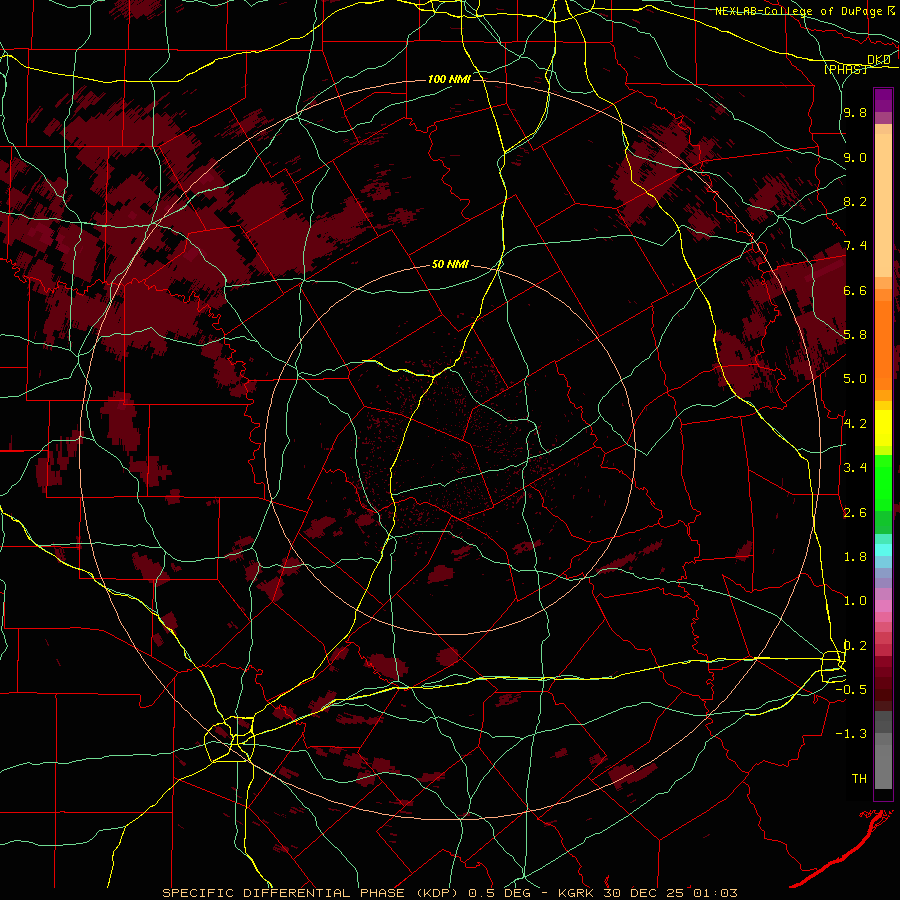900x900 pixels.
Task: Click the yellow band of the color bar
Action: tap(883, 428)
